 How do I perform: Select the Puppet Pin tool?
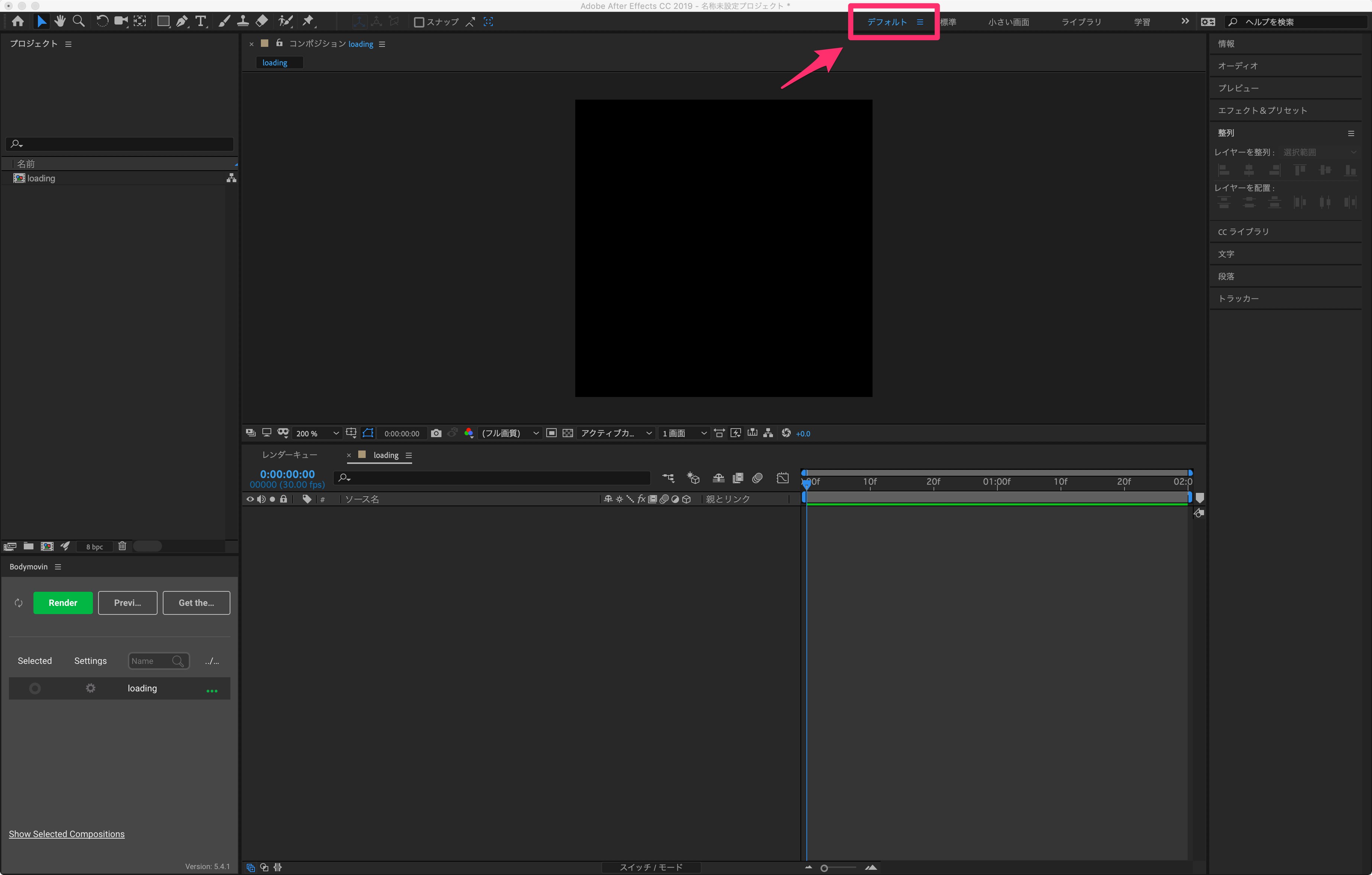tap(308, 21)
